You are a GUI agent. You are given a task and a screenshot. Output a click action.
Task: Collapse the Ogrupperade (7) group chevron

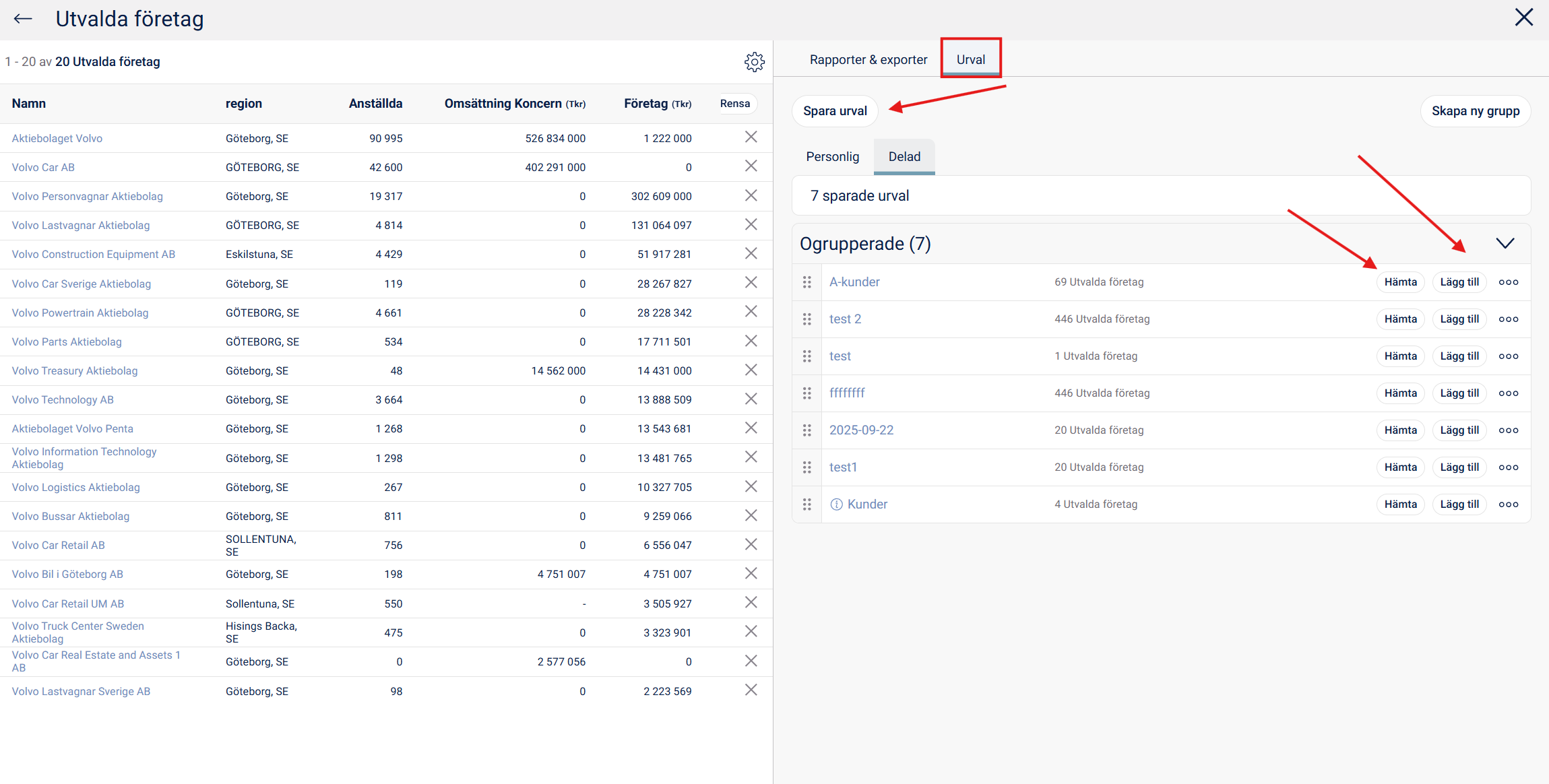click(x=1505, y=243)
